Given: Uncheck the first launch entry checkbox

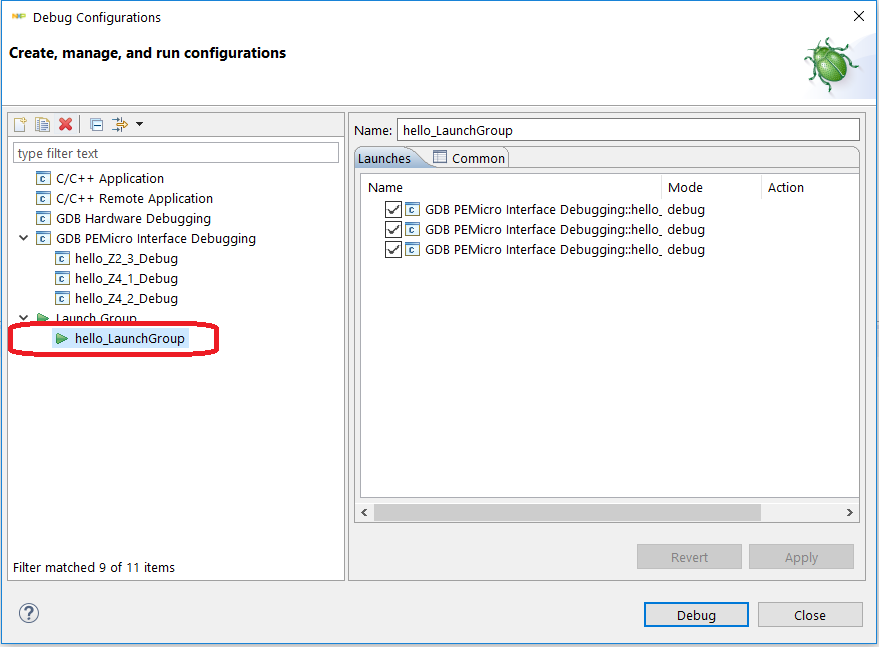Looking at the screenshot, I should pyautogui.click(x=393, y=210).
